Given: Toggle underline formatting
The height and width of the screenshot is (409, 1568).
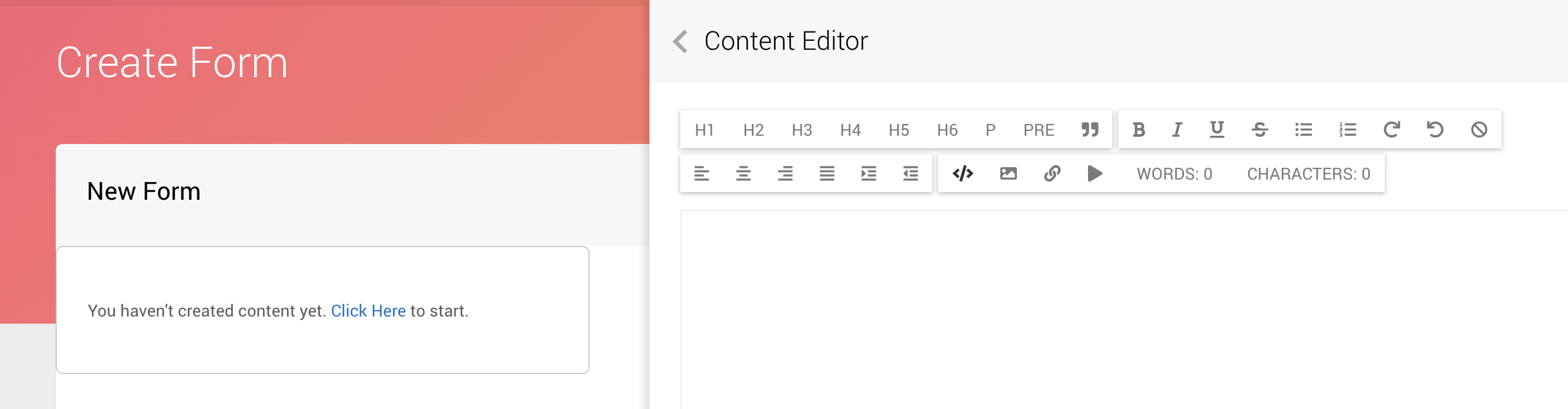Looking at the screenshot, I should click(1217, 130).
